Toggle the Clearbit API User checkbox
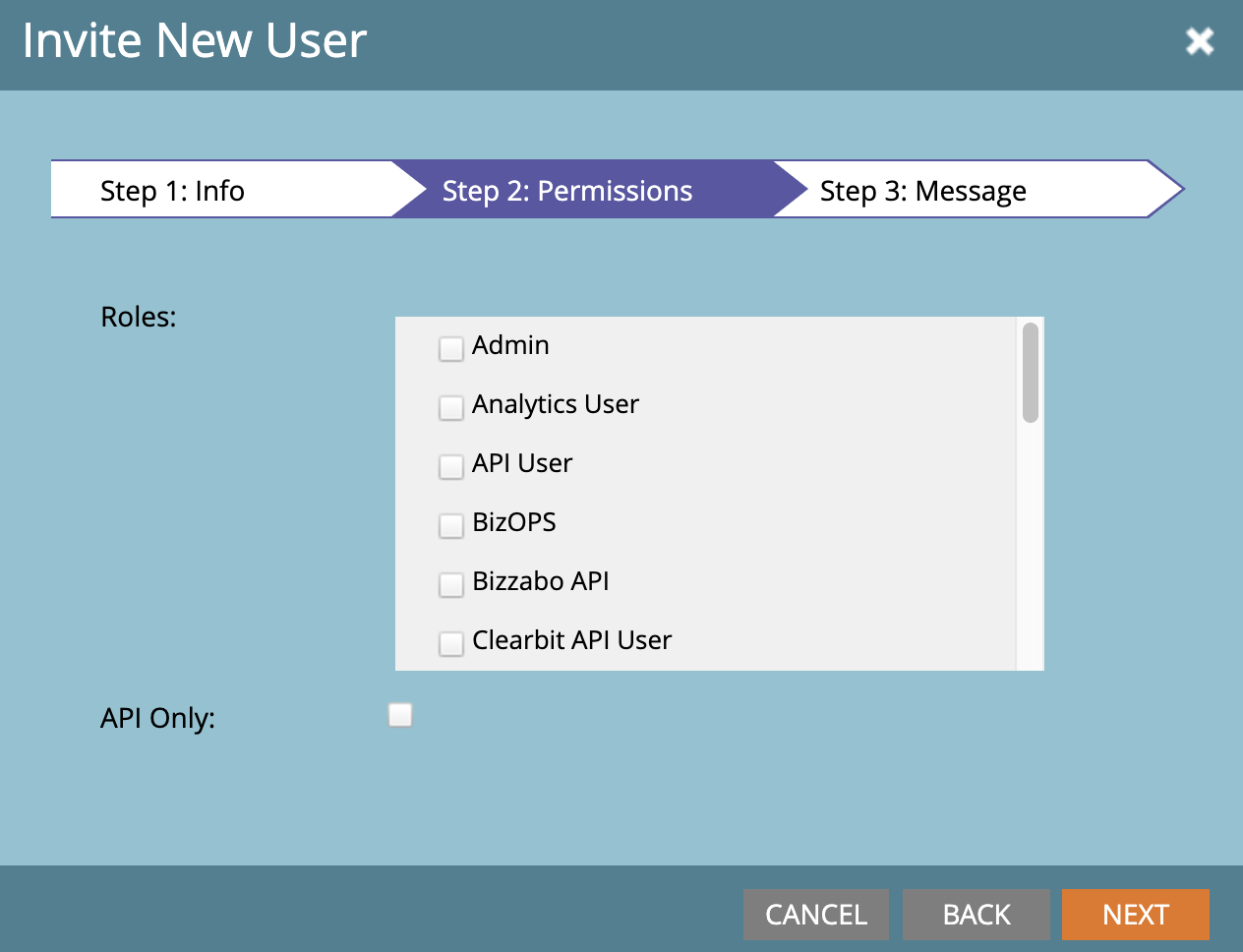 450,643
